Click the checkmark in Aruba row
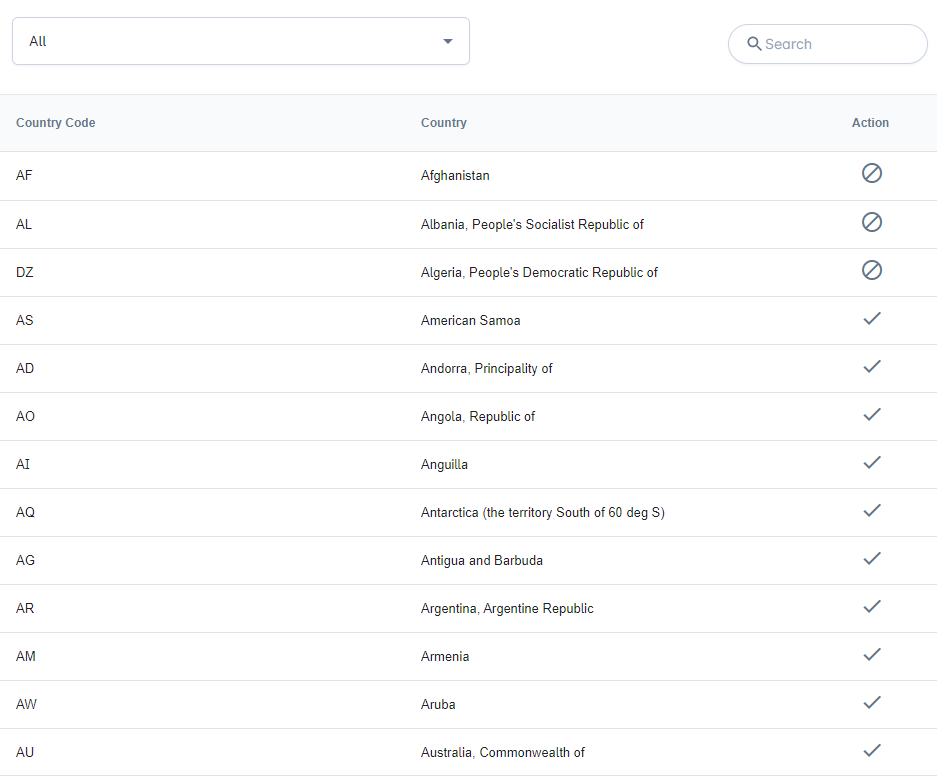 pyautogui.click(x=872, y=702)
